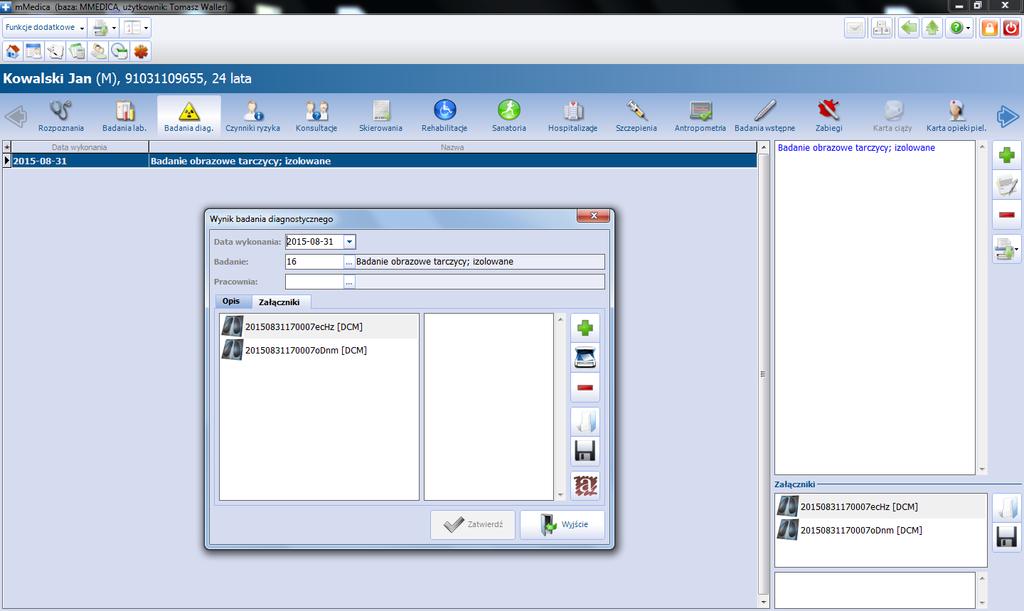This screenshot has height=611, width=1024.
Task: Save attachment with floppy in Załączniki panel
Action: 1006,537
